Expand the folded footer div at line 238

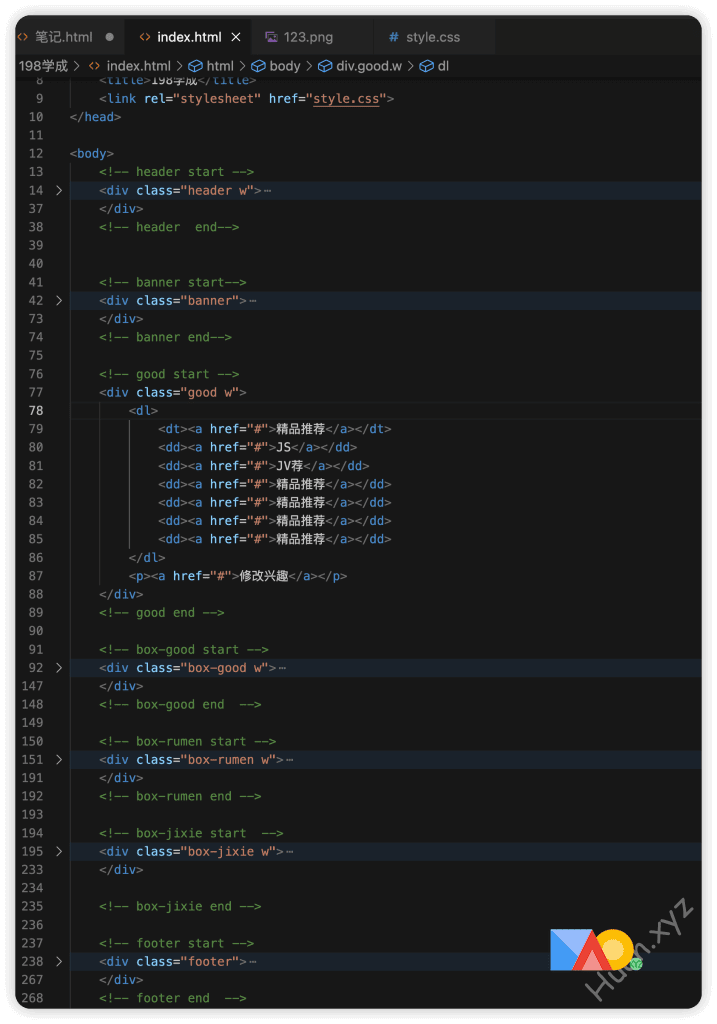point(59,961)
